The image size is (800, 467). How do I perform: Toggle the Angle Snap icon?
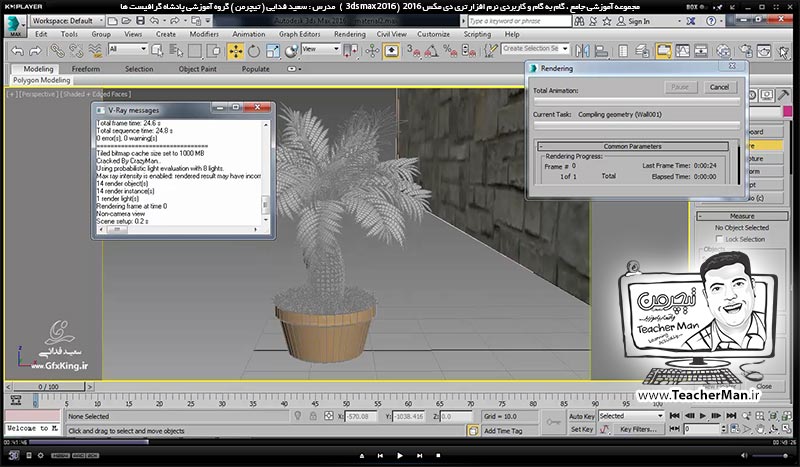431,51
